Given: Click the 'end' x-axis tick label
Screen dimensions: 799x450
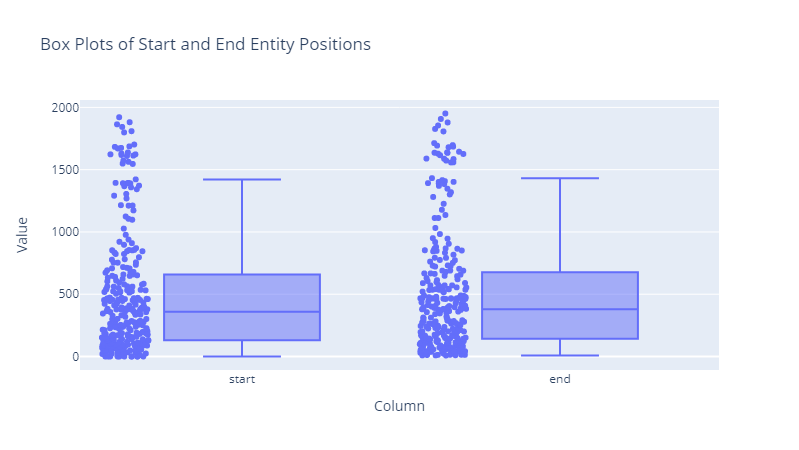Looking at the screenshot, I should [560, 380].
